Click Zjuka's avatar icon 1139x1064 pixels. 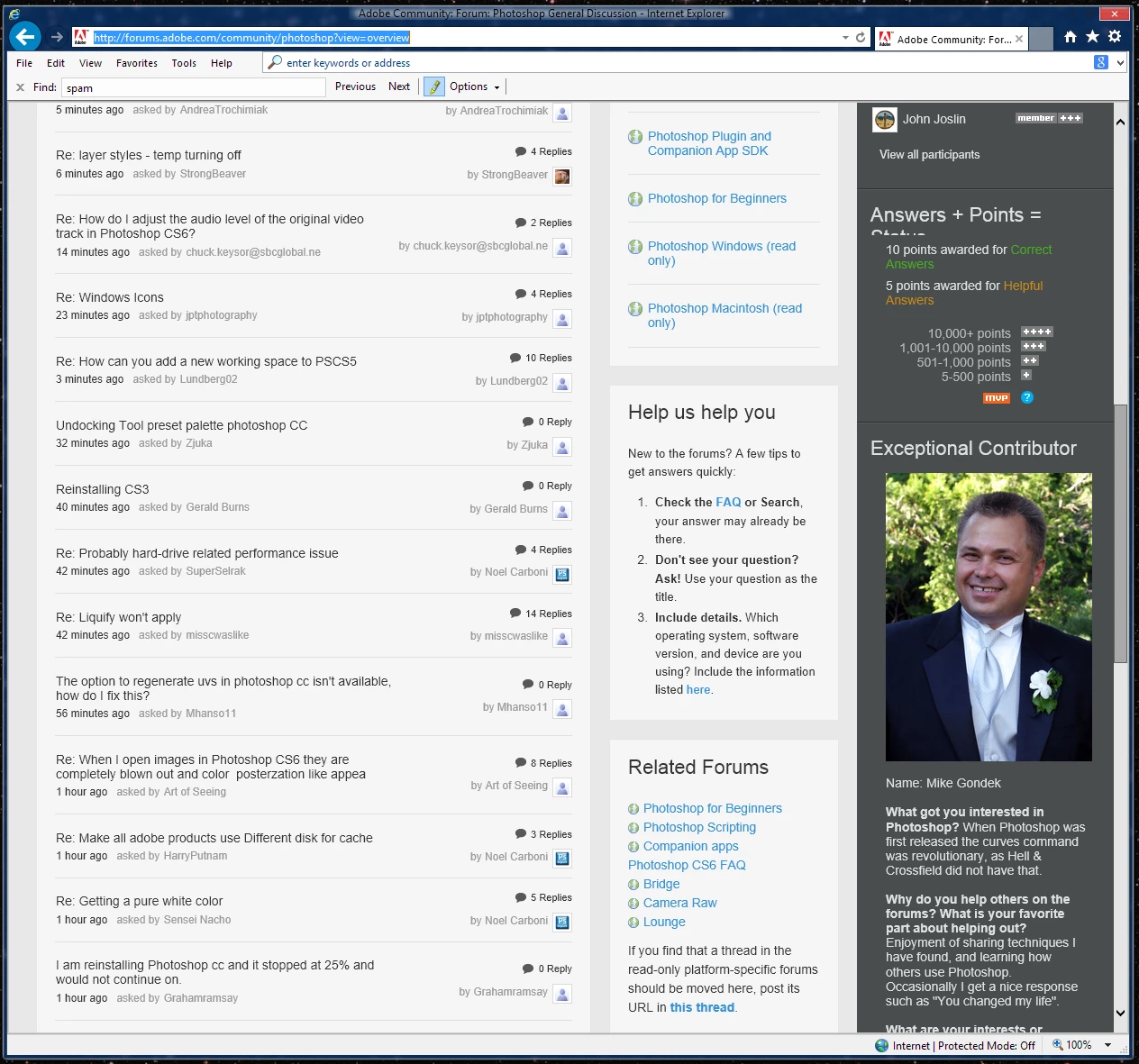pos(562,447)
